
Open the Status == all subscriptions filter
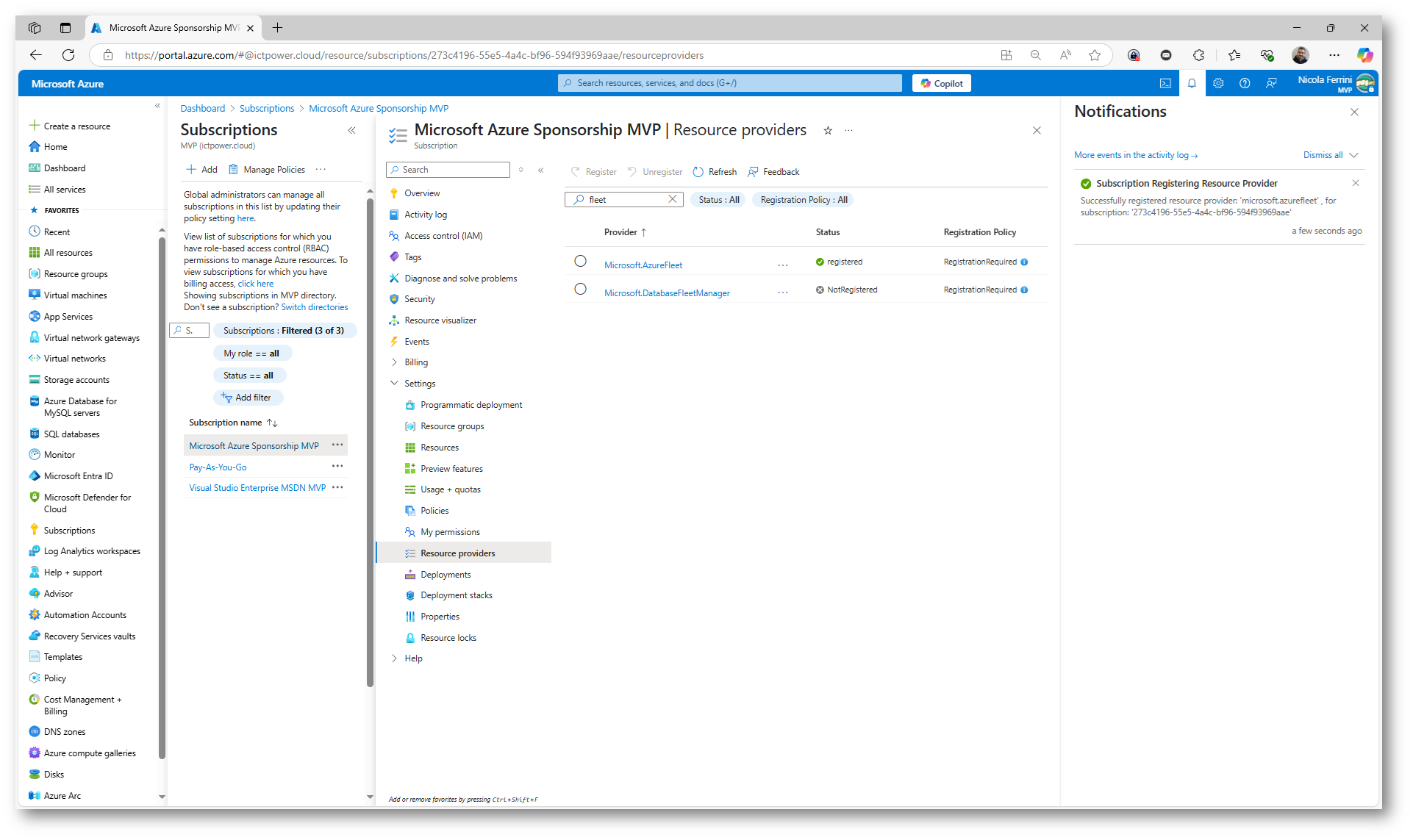(x=248, y=376)
